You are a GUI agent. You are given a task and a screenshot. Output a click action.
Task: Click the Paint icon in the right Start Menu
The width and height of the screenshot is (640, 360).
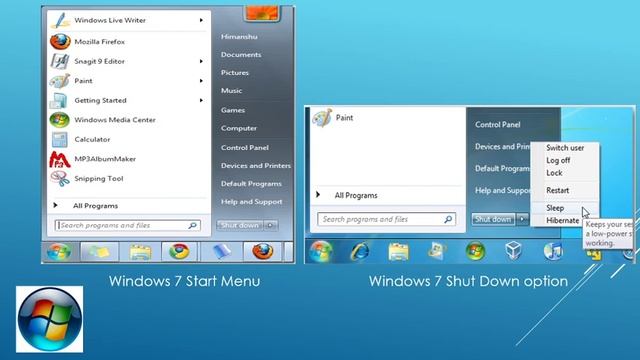click(322, 118)
